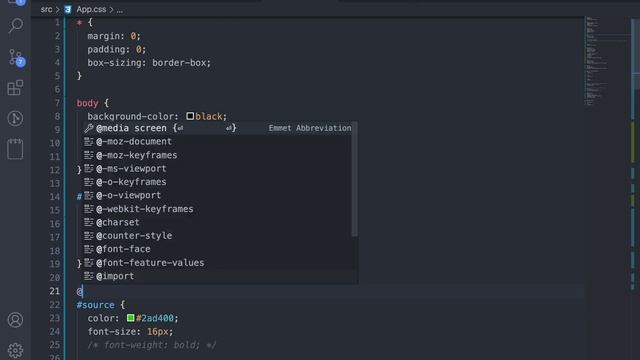Viewport: 640px width, 360px height.
Task: Click the editor minimap preview
Action: 606,61
